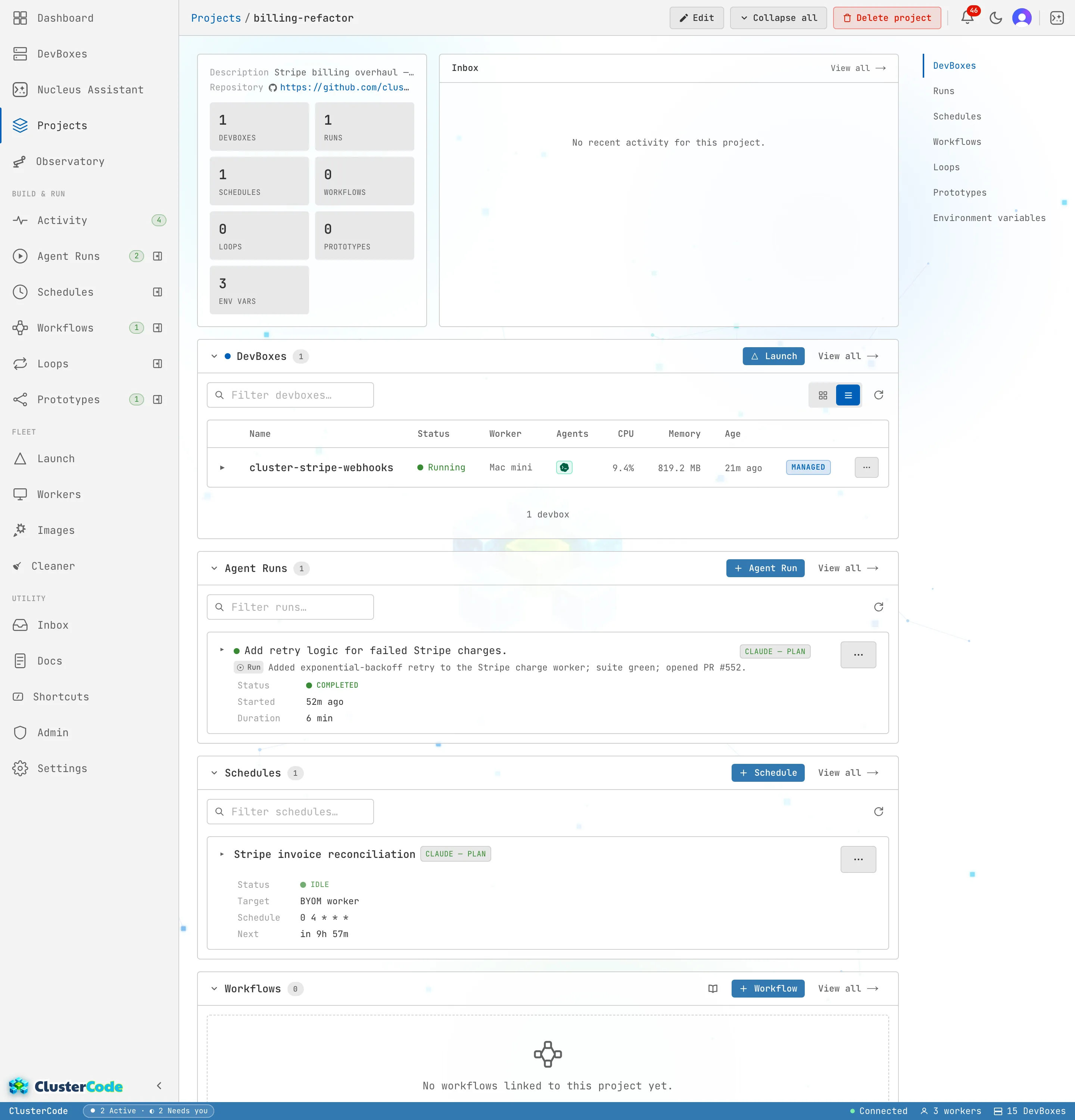
Task: Expand the cluster-stripe-webhooks row
Action: pyautogui.click(x=222, y=467)
